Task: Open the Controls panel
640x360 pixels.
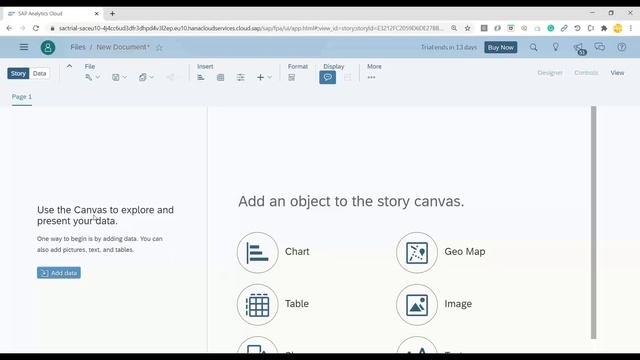Action: [x=586, y=73]
